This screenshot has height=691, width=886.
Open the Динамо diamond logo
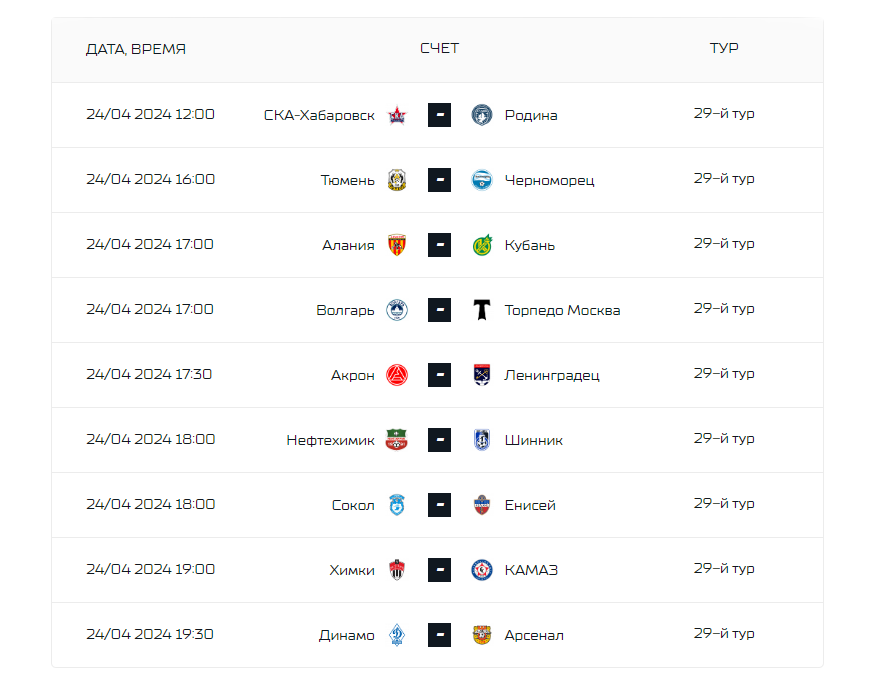[397, 635]
